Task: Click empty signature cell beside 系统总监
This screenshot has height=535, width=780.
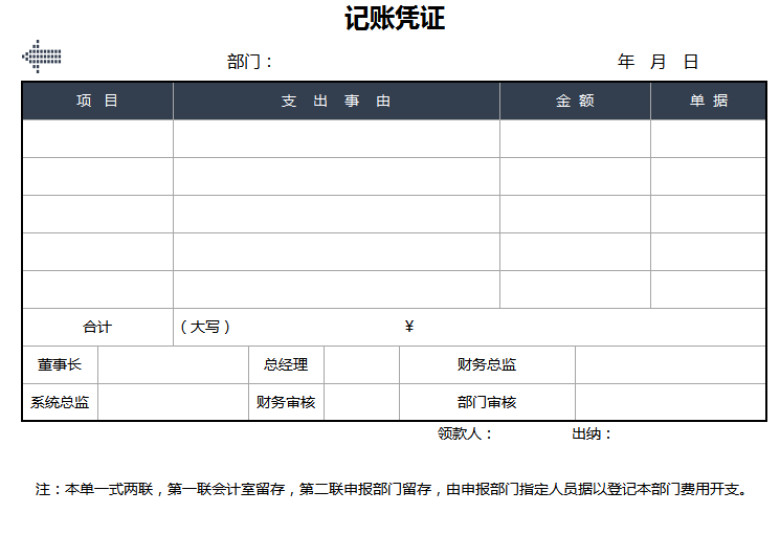Action: pos(173,402)
